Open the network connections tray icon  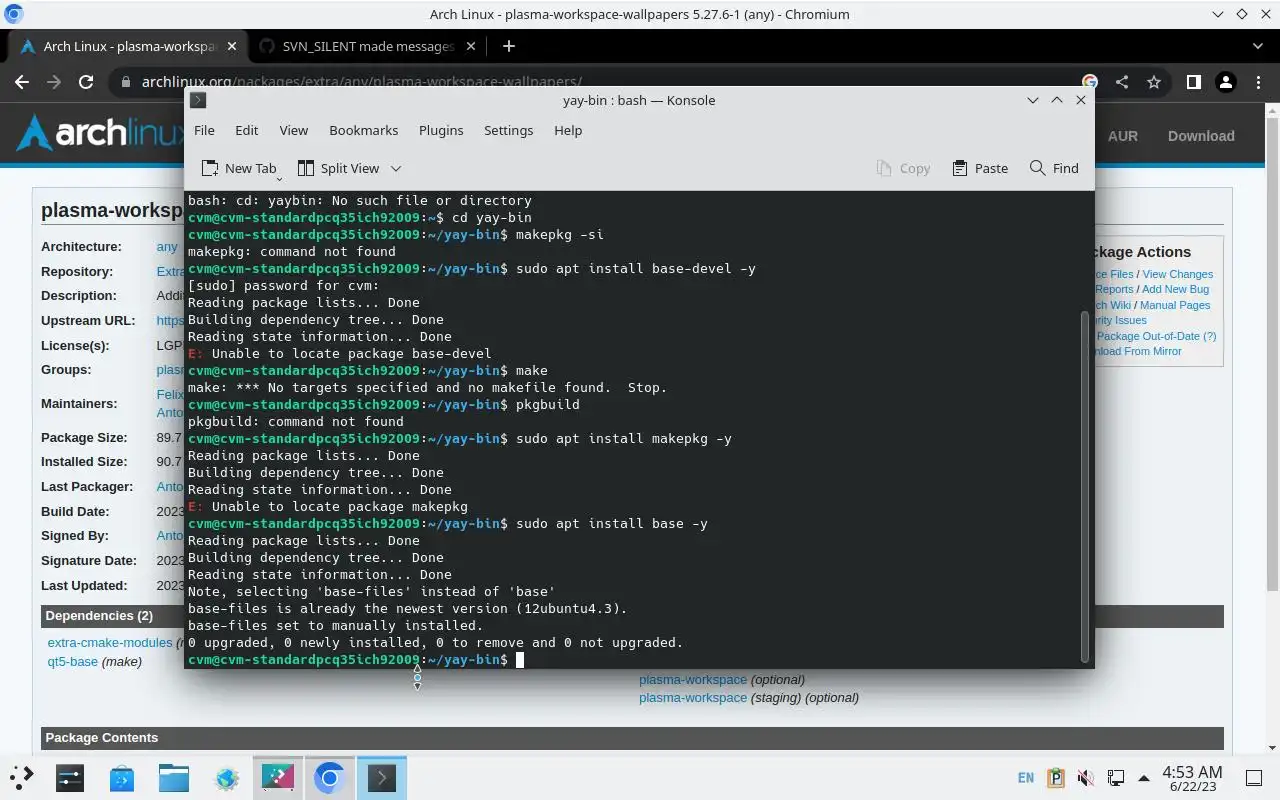point(1115,778)
